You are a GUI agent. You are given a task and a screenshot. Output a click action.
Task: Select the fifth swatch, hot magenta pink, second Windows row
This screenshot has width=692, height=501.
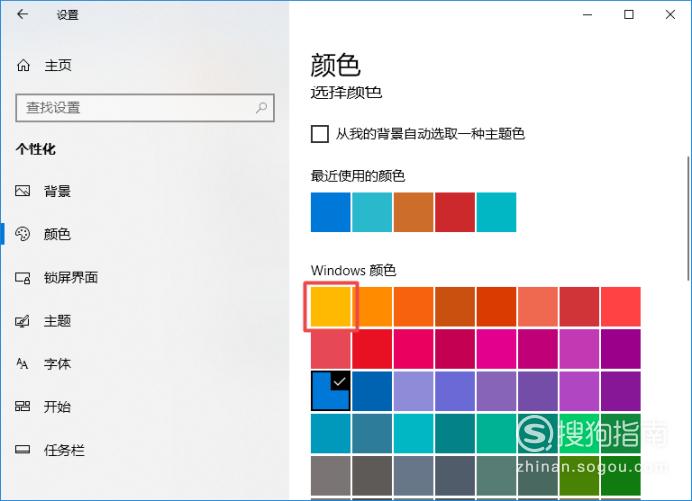tap(496, 349)
